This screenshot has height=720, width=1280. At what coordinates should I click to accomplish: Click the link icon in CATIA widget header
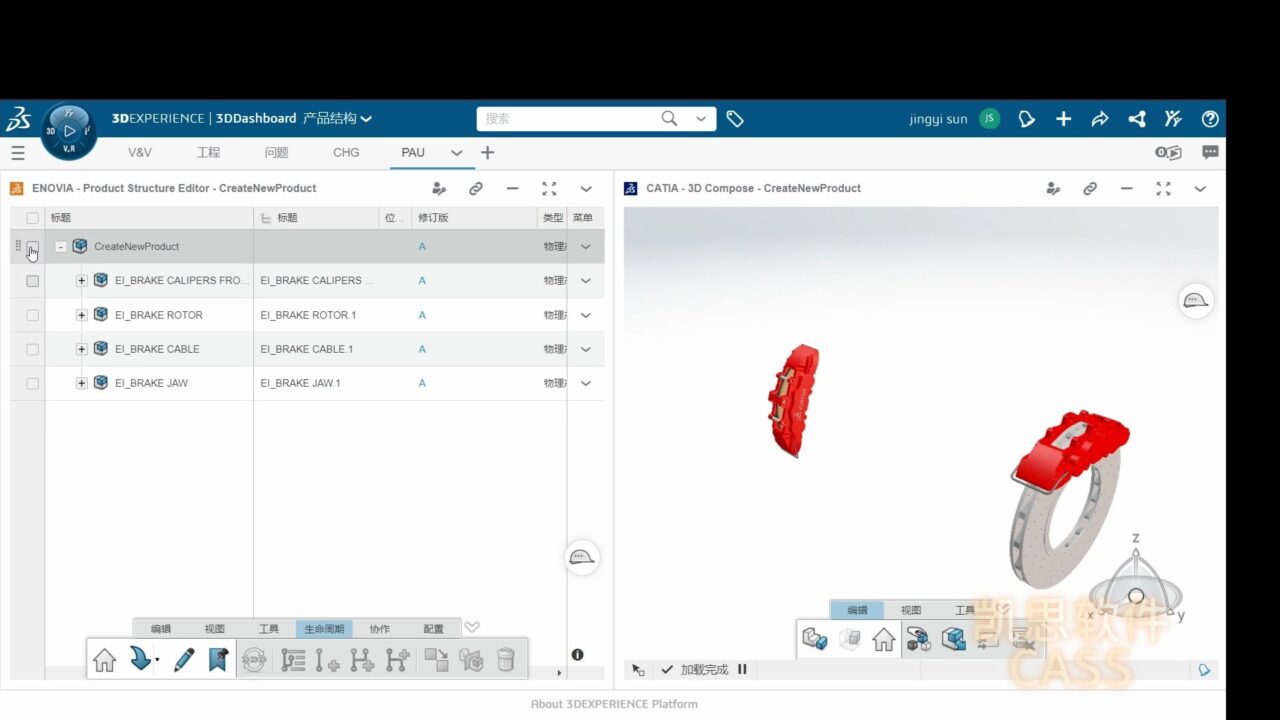point(1090,188)
